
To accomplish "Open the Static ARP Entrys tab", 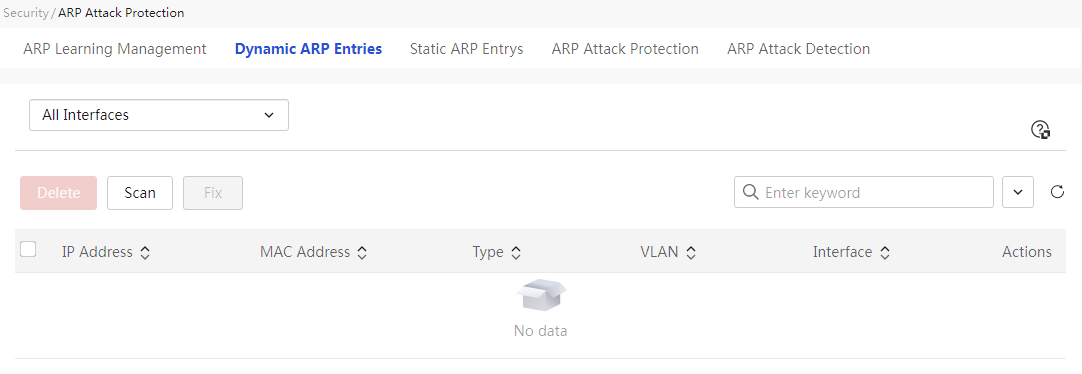I will pyautogui.click(x=466, y=49).
